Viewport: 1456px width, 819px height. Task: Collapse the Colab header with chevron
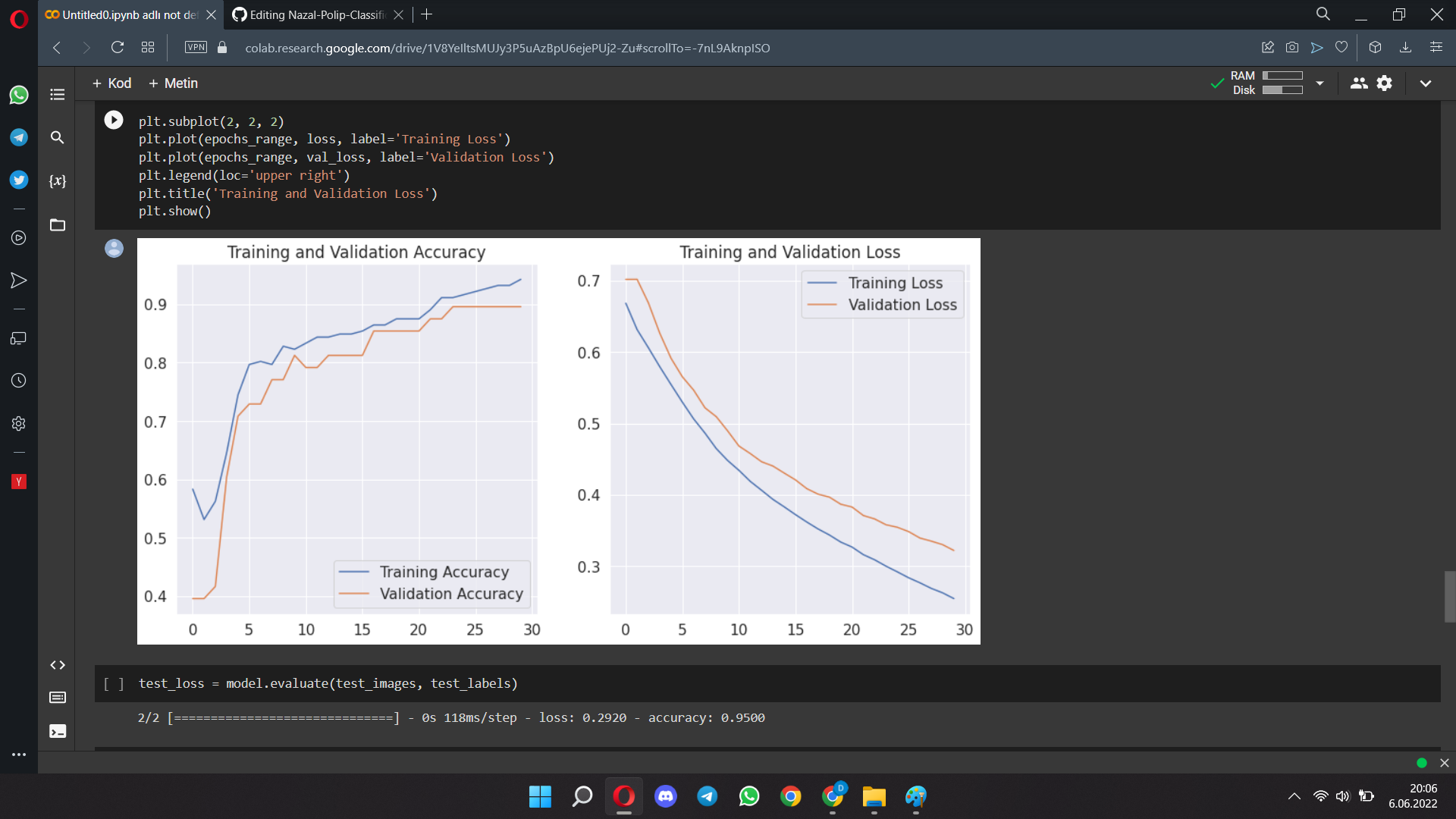pyautogui.click(x=1426, y=83)
